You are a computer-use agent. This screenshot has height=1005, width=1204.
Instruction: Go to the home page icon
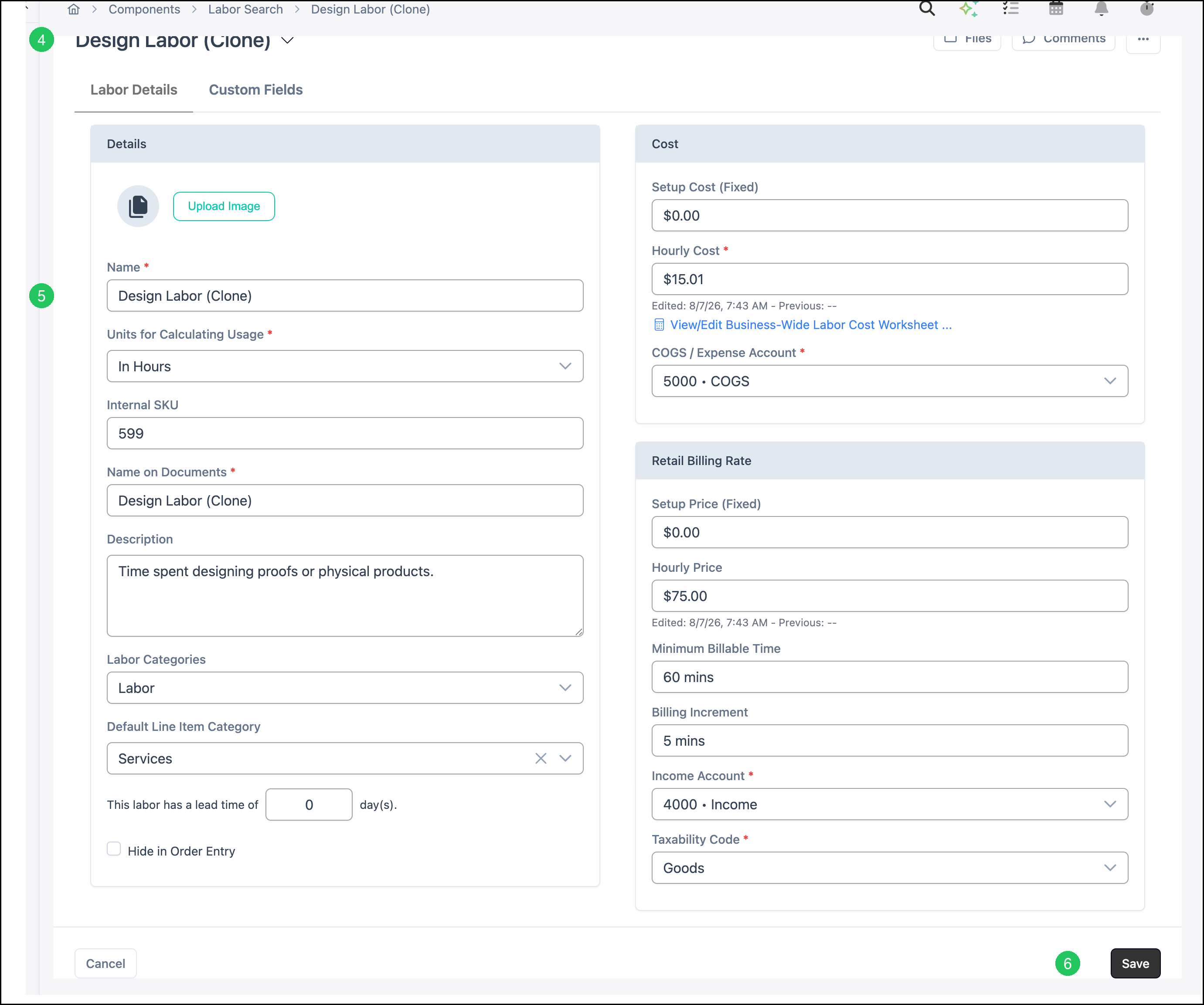[x=74, y=9]
